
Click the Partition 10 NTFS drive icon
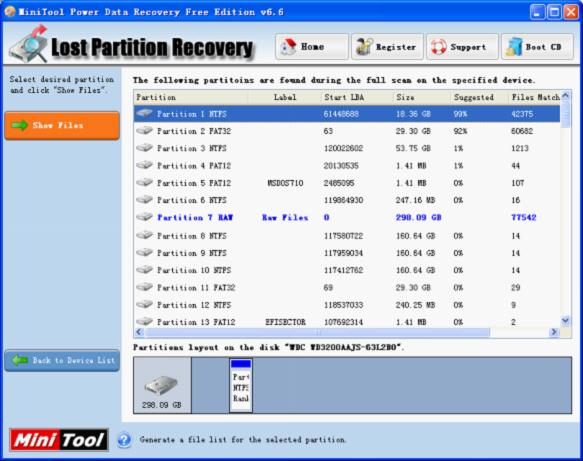(144, 270)
